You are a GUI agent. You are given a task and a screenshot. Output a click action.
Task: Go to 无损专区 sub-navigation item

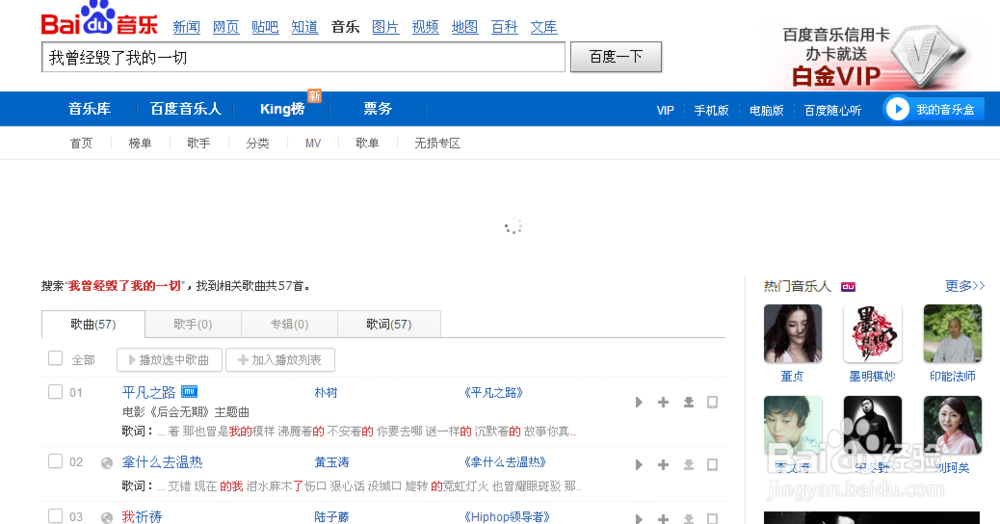438,143
